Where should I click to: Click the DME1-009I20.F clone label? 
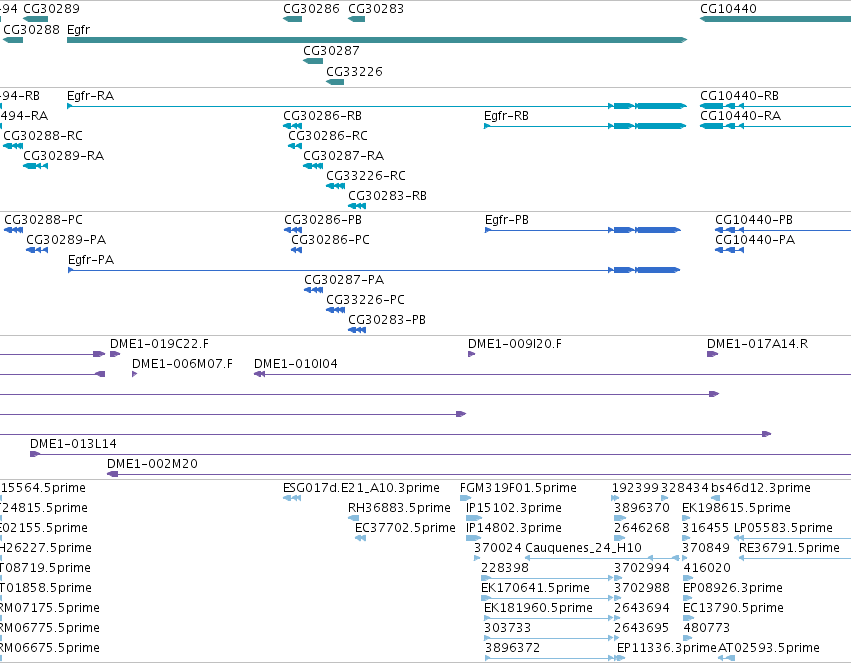pos(515,344)
